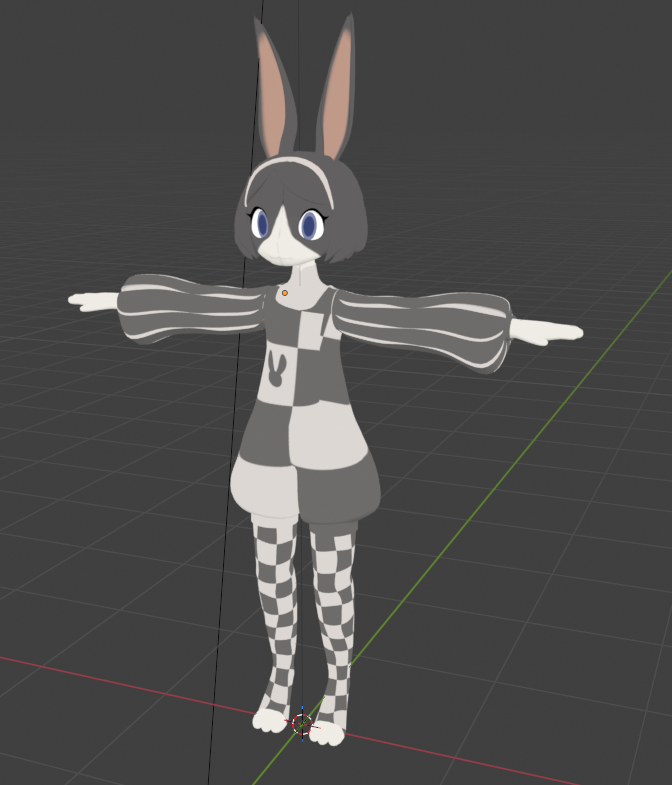Click the pink inner part of left ear

click(275, 95)
